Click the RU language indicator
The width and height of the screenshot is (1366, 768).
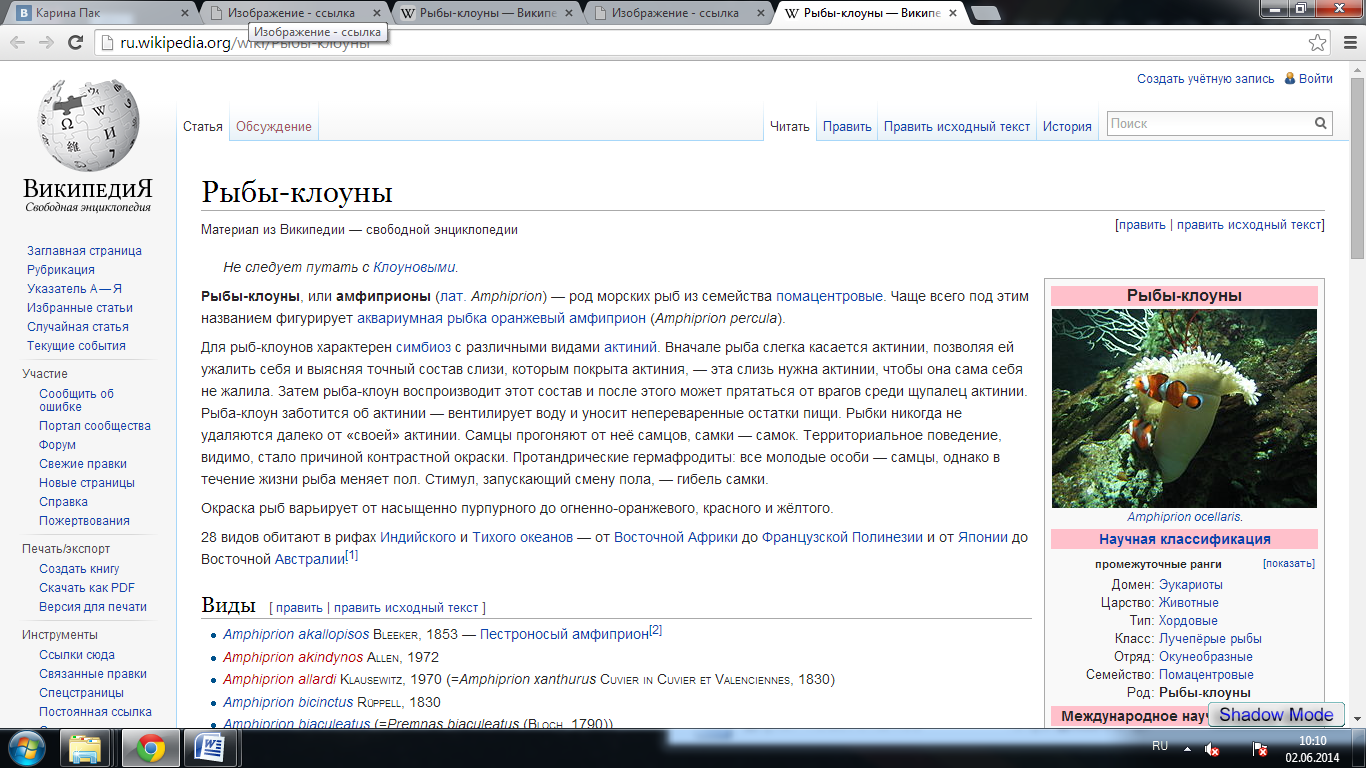pos(1160,747)
